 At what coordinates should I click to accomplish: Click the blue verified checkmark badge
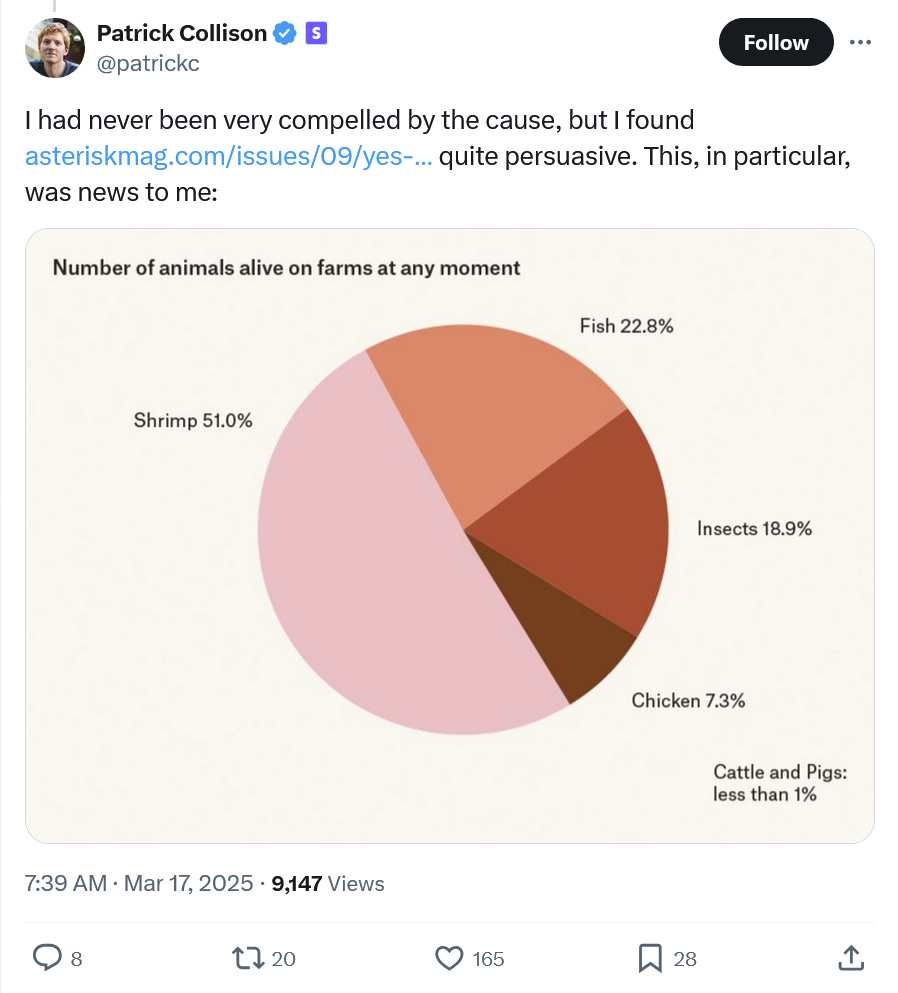pyautogui.click(x=285, y=33)
